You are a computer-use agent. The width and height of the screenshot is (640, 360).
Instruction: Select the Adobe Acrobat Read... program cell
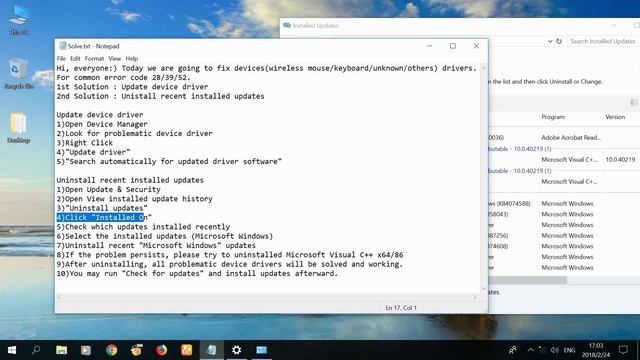571,138
